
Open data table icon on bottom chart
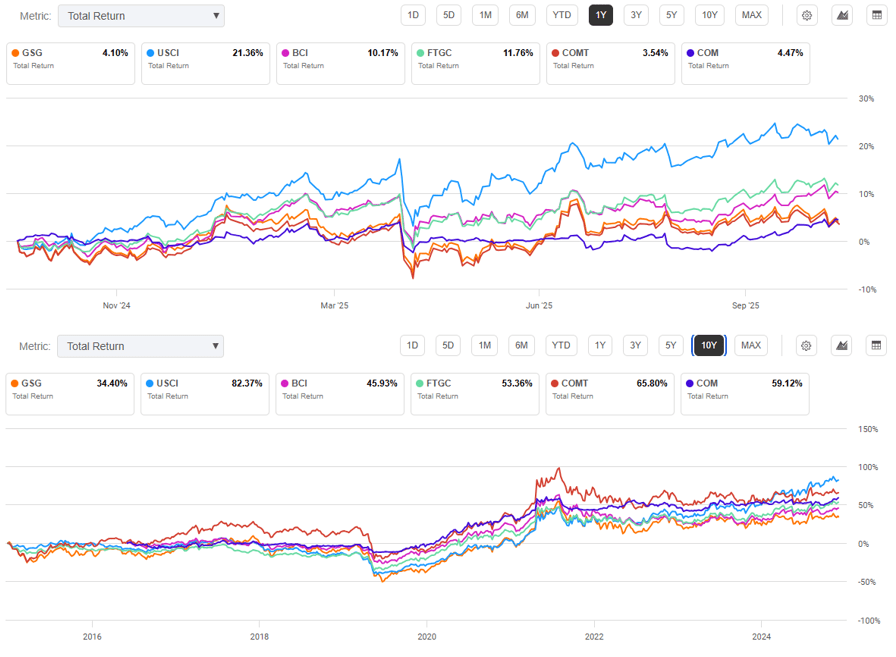pos(877,346)
